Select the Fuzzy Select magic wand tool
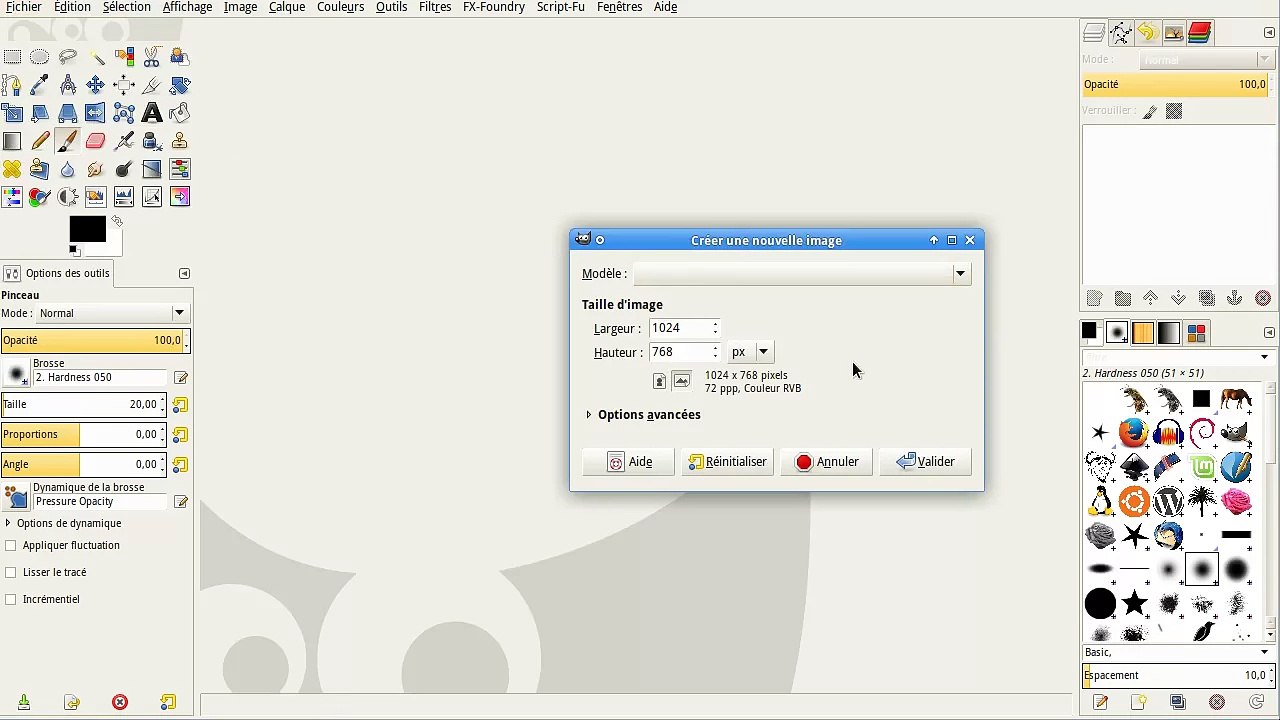The height and width of the screenshot is (720, 1280). point(96,57)
